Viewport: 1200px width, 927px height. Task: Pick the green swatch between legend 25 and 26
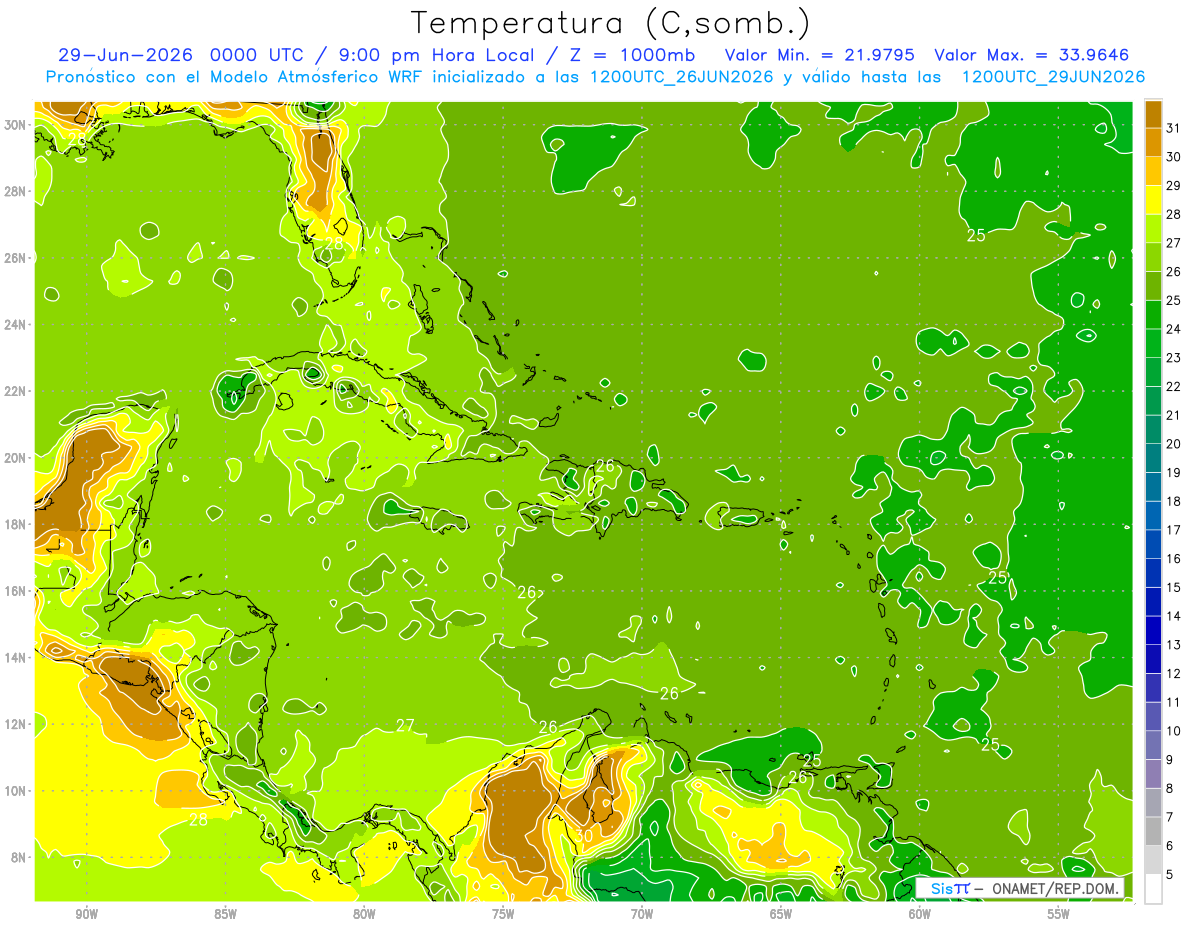pyautogui.click(x=1153, y=286)
